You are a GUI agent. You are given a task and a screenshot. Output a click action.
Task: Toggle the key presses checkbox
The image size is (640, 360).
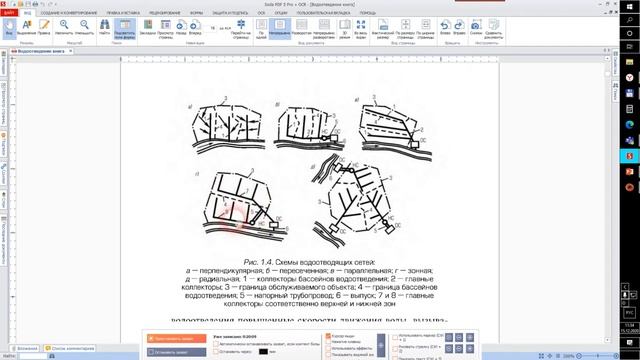(x=328, y=342)
